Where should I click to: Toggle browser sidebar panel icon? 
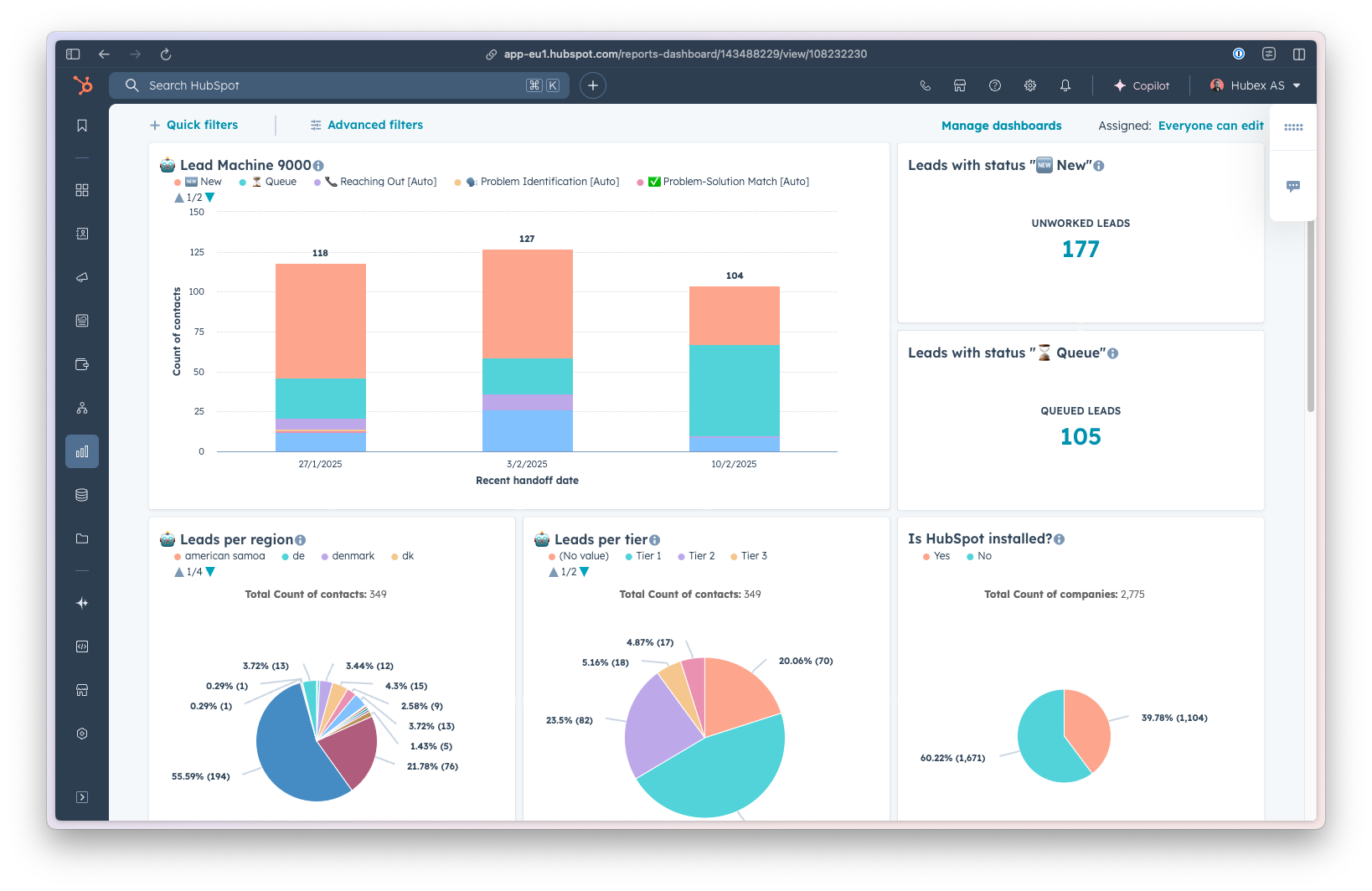[73, 54]
